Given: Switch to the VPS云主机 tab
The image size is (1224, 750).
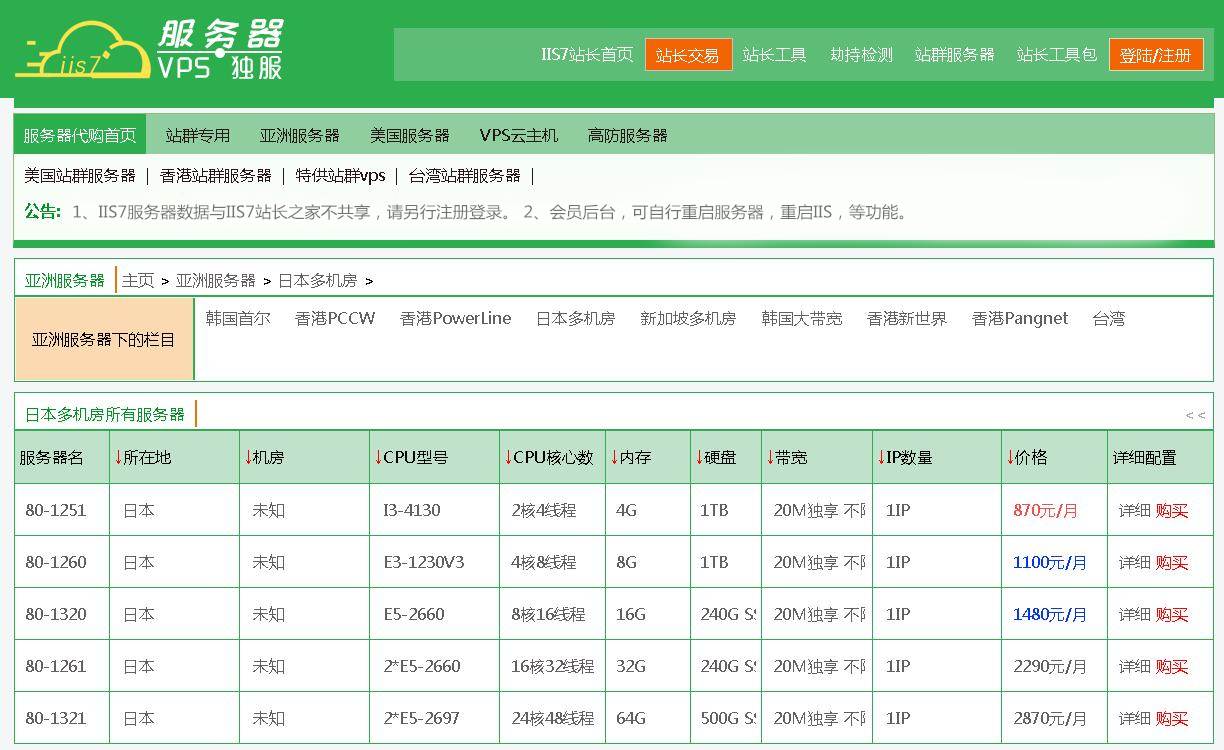Looking at the screenshot, I should [x=518, y=135].
